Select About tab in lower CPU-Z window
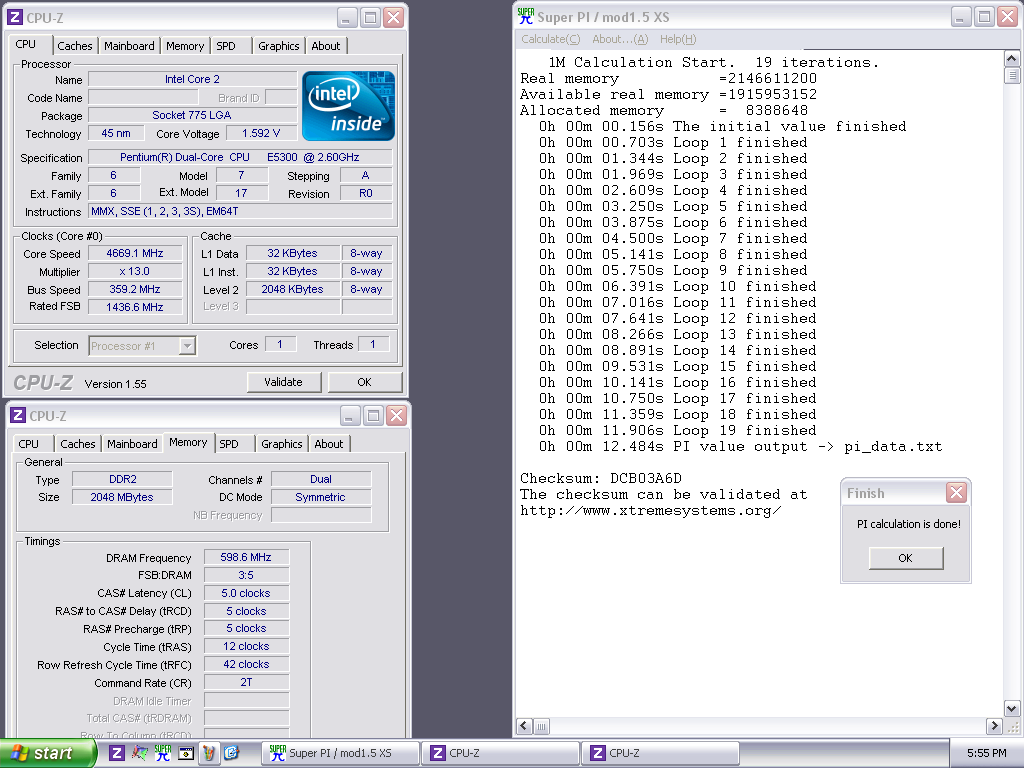Screen dimensions: 1024x768 (x=328, y=444)
